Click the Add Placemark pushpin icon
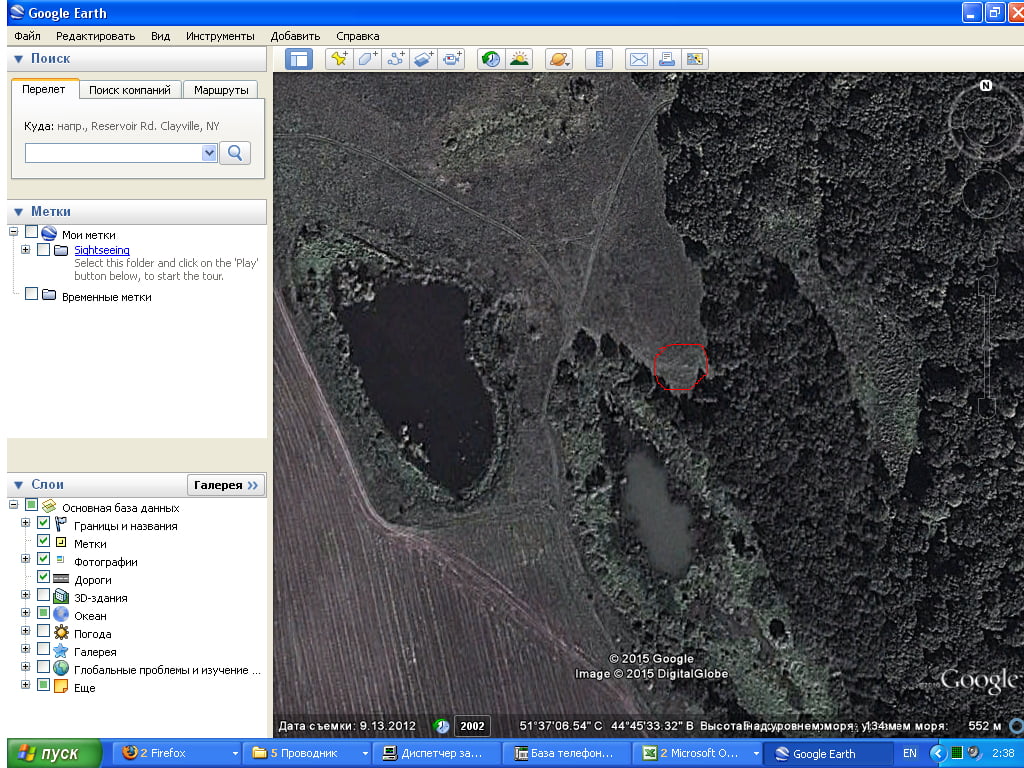 point(340,59)
